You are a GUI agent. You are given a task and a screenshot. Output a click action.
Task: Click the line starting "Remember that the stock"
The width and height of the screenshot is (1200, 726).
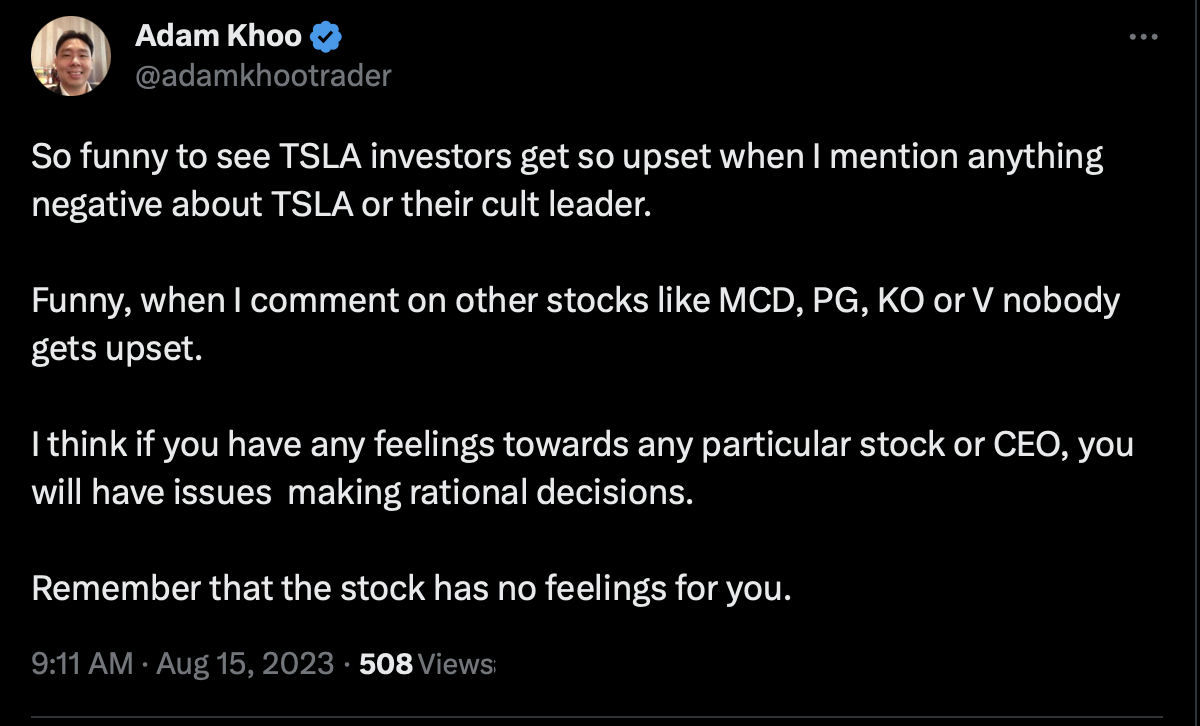coord(411,588)
